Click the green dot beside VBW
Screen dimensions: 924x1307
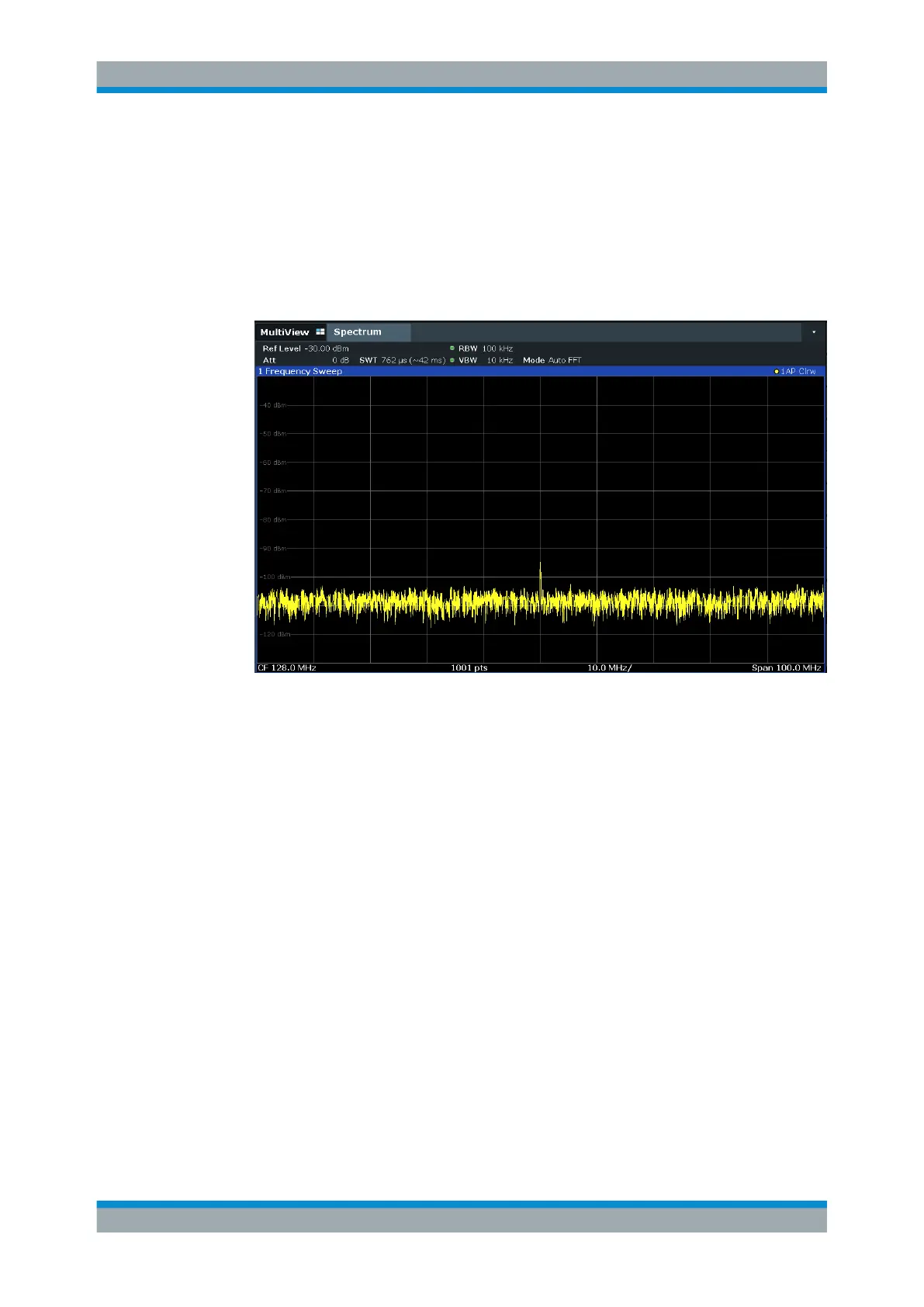point(452,360)
